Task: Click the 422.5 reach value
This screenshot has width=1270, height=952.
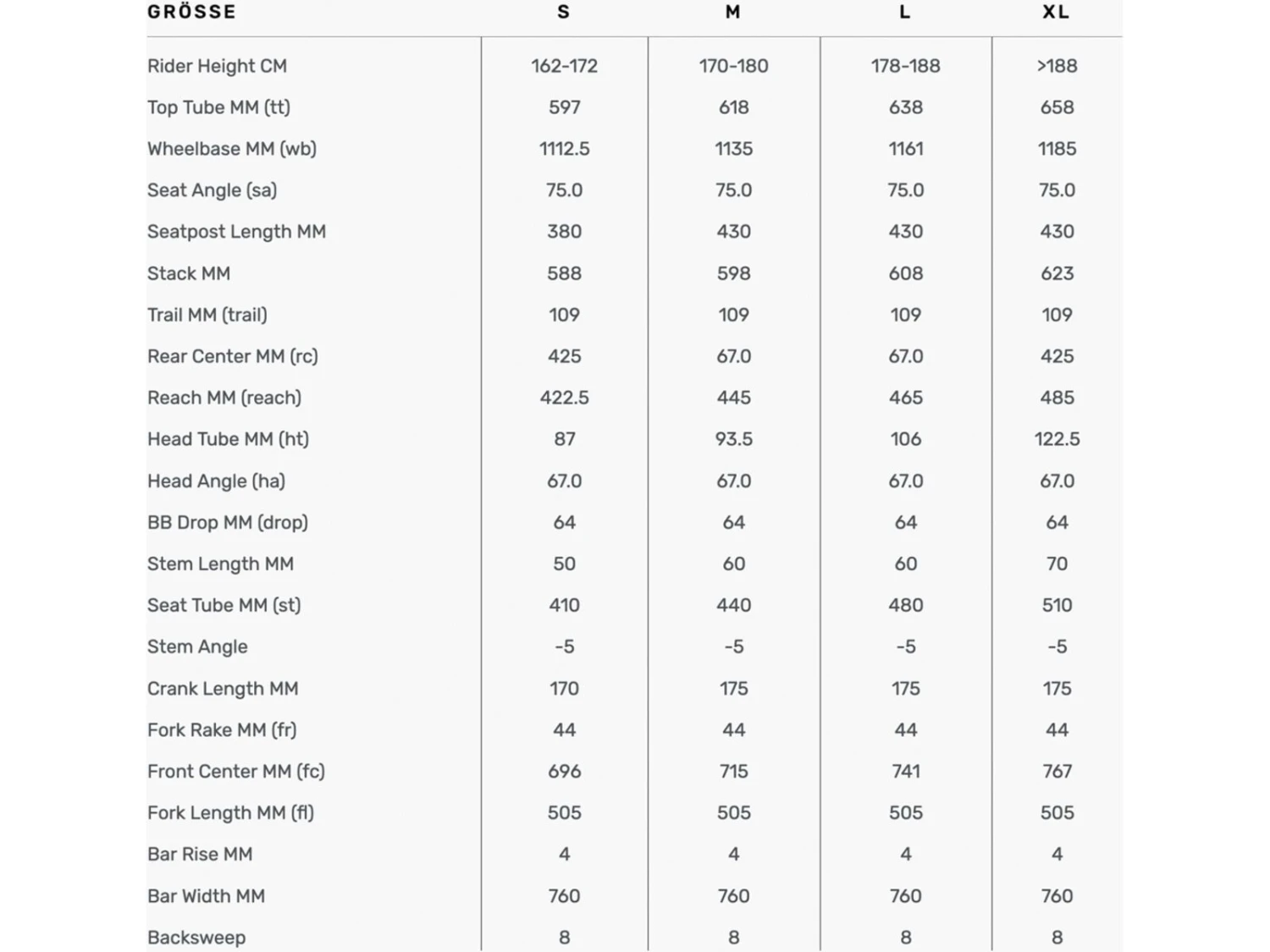Action: [564, 398]
